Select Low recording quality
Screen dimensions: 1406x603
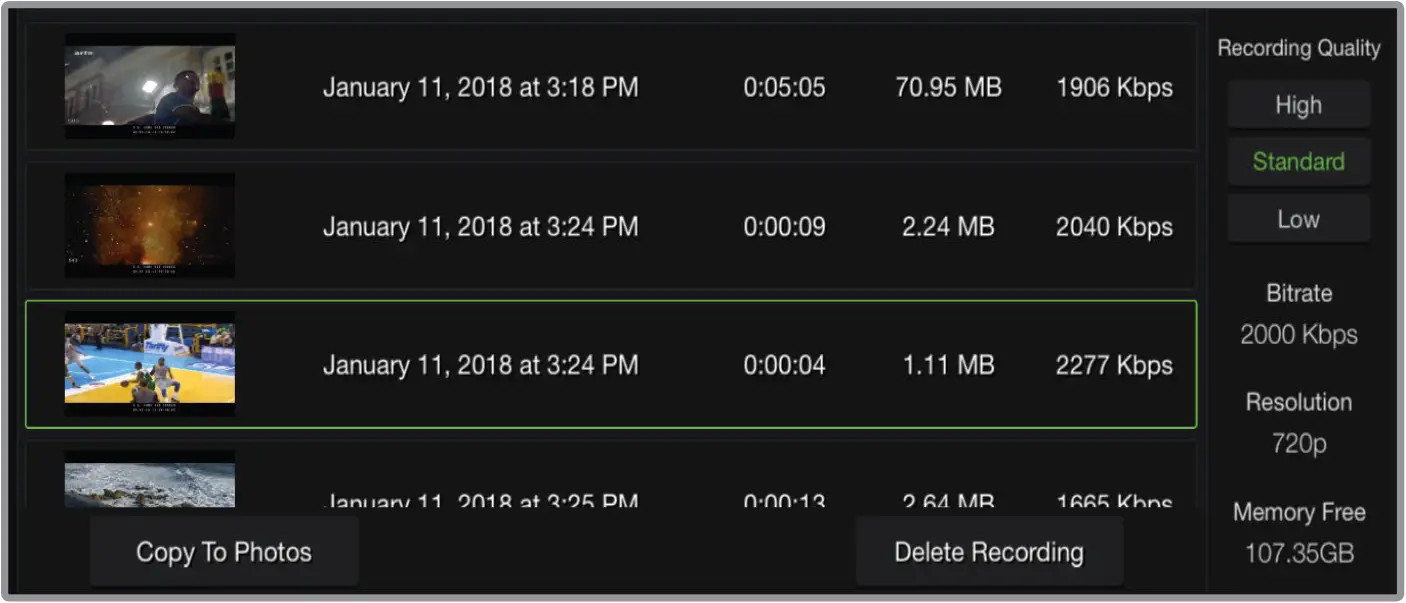1298,219
